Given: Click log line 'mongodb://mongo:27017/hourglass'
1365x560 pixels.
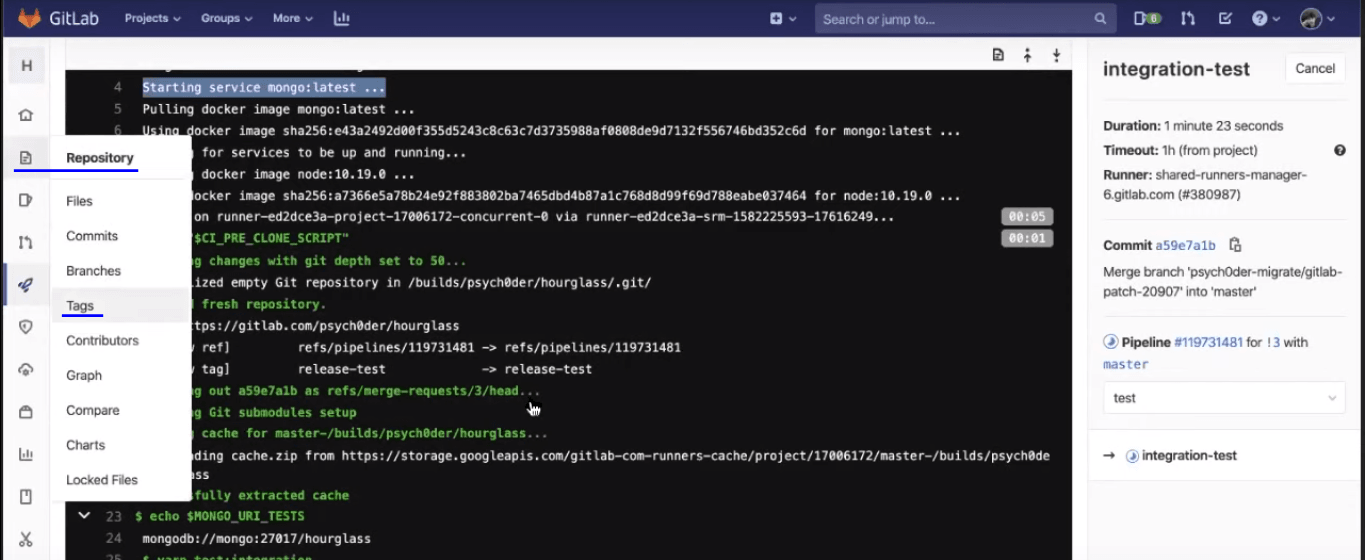Looking at the screenshot, I should point(256,538).
